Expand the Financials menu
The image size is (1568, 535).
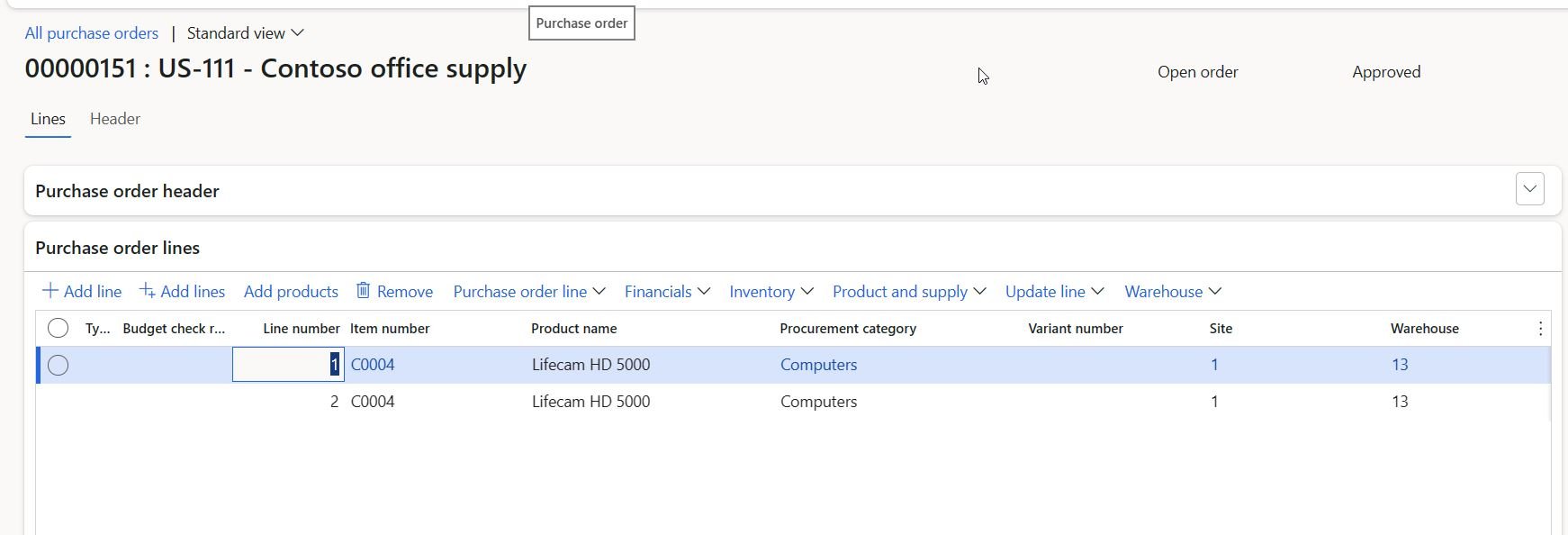[667, 292]
